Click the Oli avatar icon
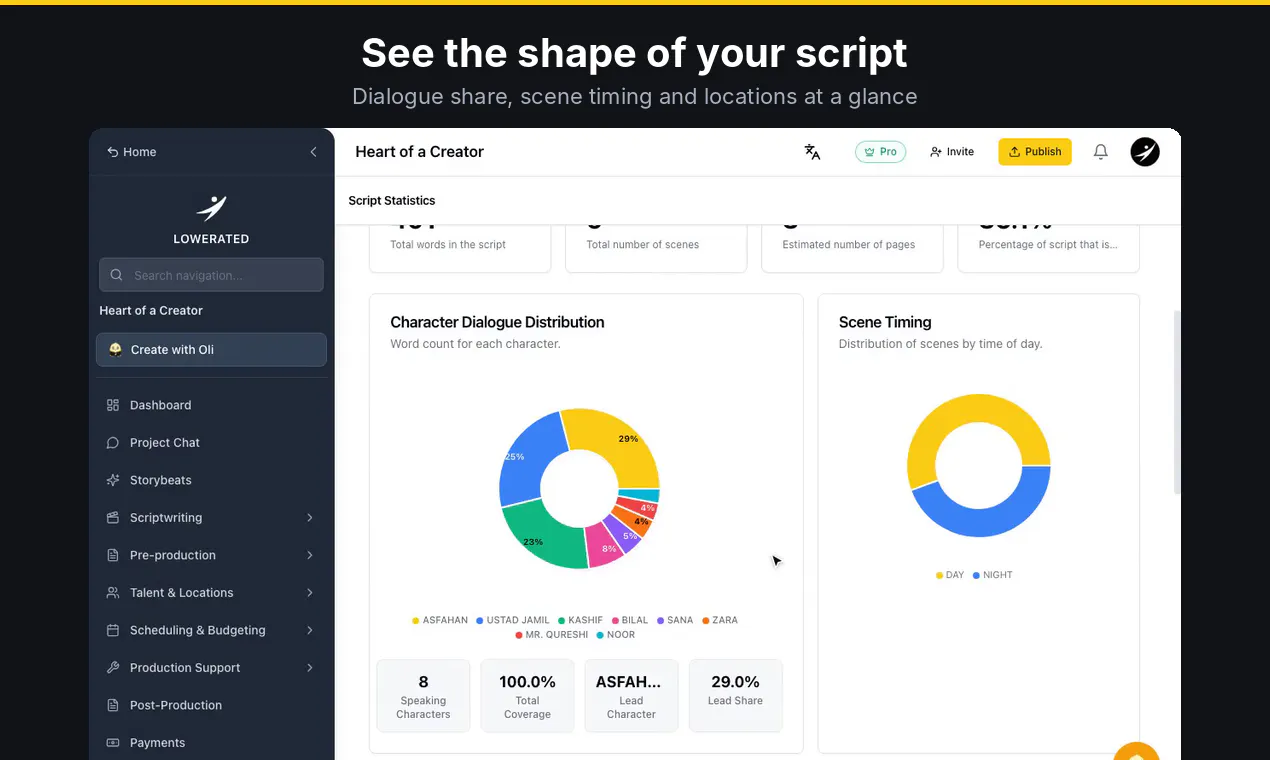Screen dimensions: 1270x760 point(115,350)
